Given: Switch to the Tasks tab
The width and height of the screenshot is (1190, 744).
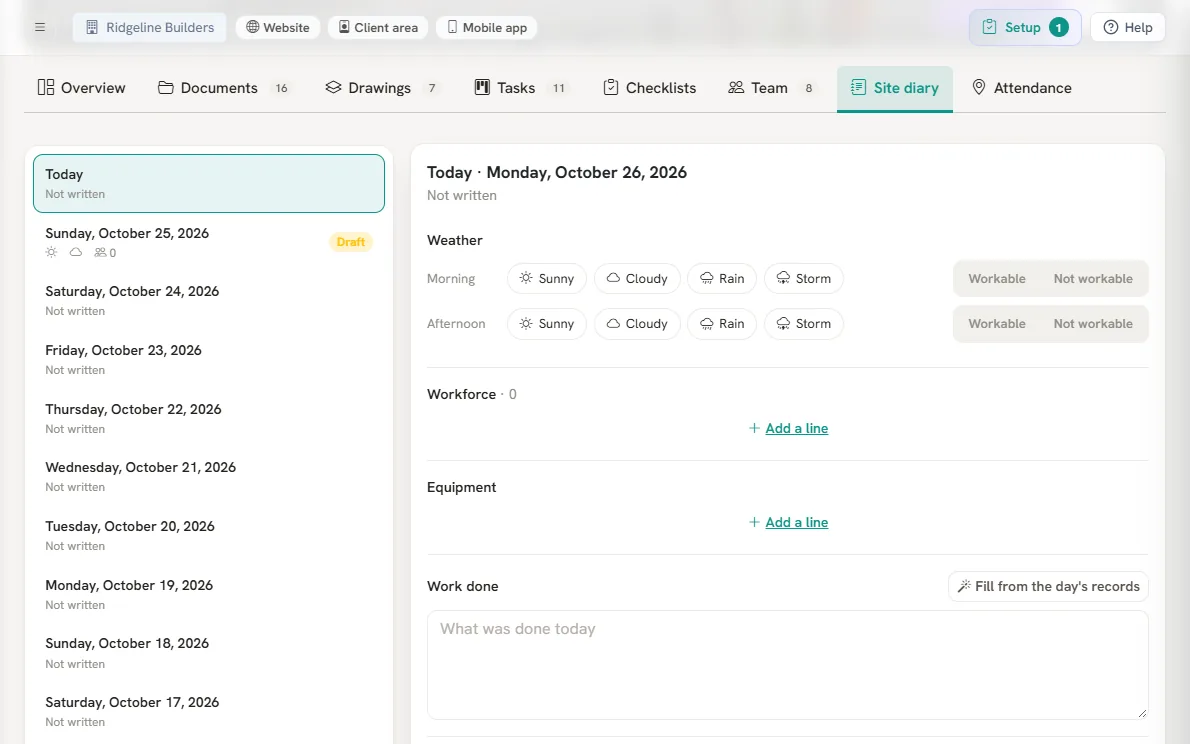Looking at the screenshot, I should coord(524,88).
